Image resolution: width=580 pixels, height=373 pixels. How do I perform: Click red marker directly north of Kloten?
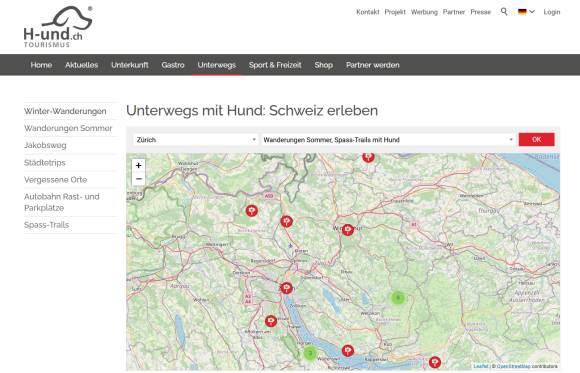point(286,222)
